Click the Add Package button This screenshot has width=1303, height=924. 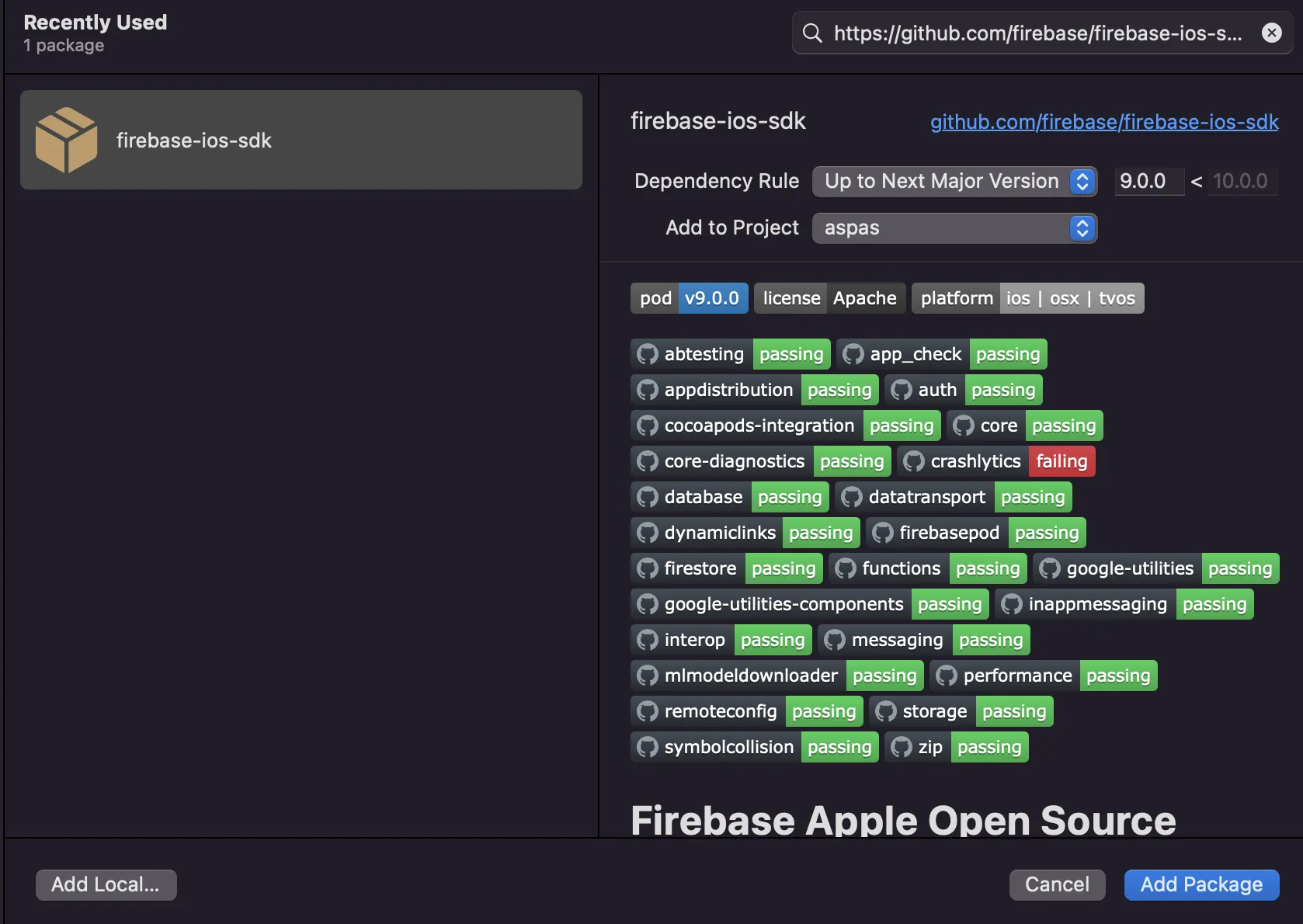pos(1201,884)
